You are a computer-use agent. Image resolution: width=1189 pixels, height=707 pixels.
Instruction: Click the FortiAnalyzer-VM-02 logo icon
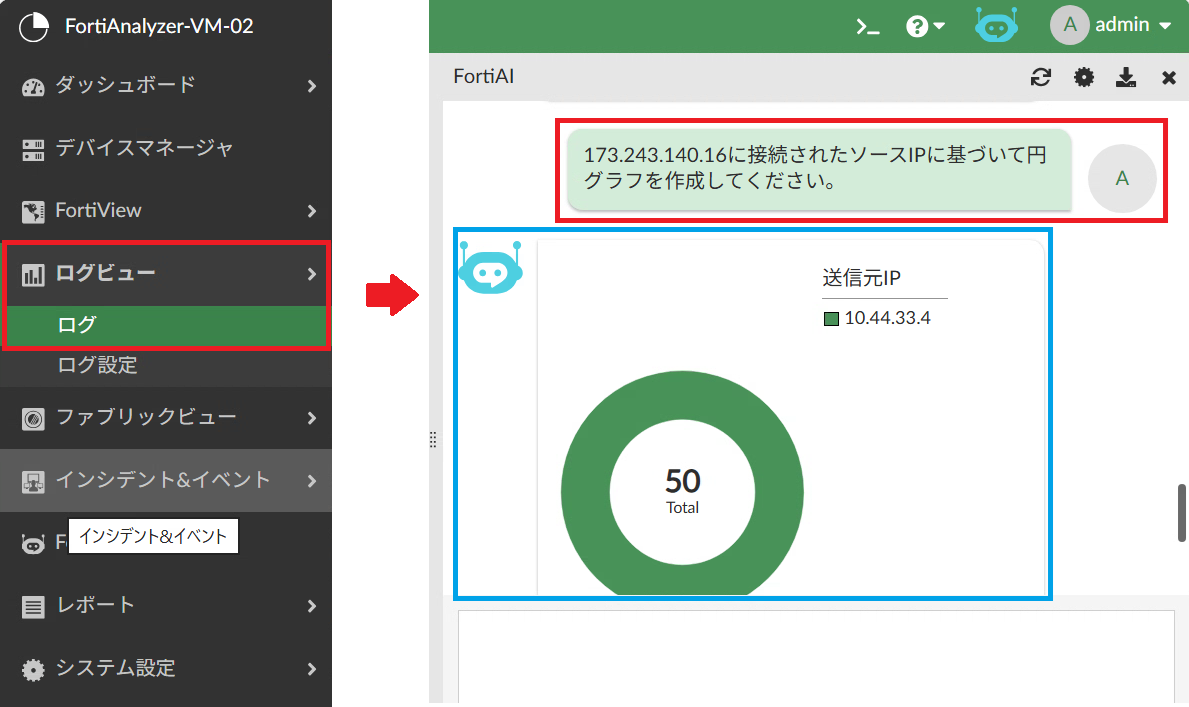[34, 27]
